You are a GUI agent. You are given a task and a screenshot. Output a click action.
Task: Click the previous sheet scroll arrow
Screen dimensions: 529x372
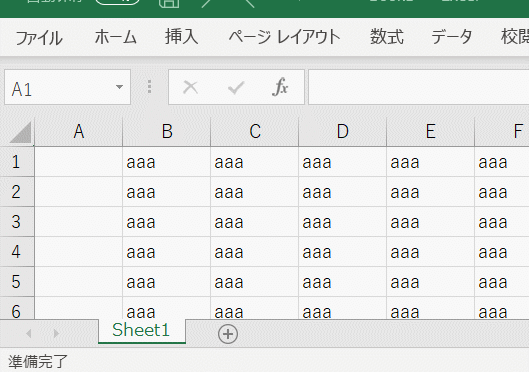coord(29,334)
